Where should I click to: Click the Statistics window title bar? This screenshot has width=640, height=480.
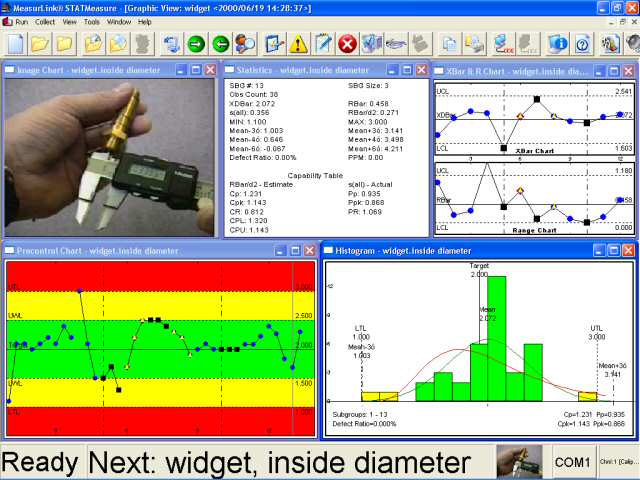[x=300, y=70]
